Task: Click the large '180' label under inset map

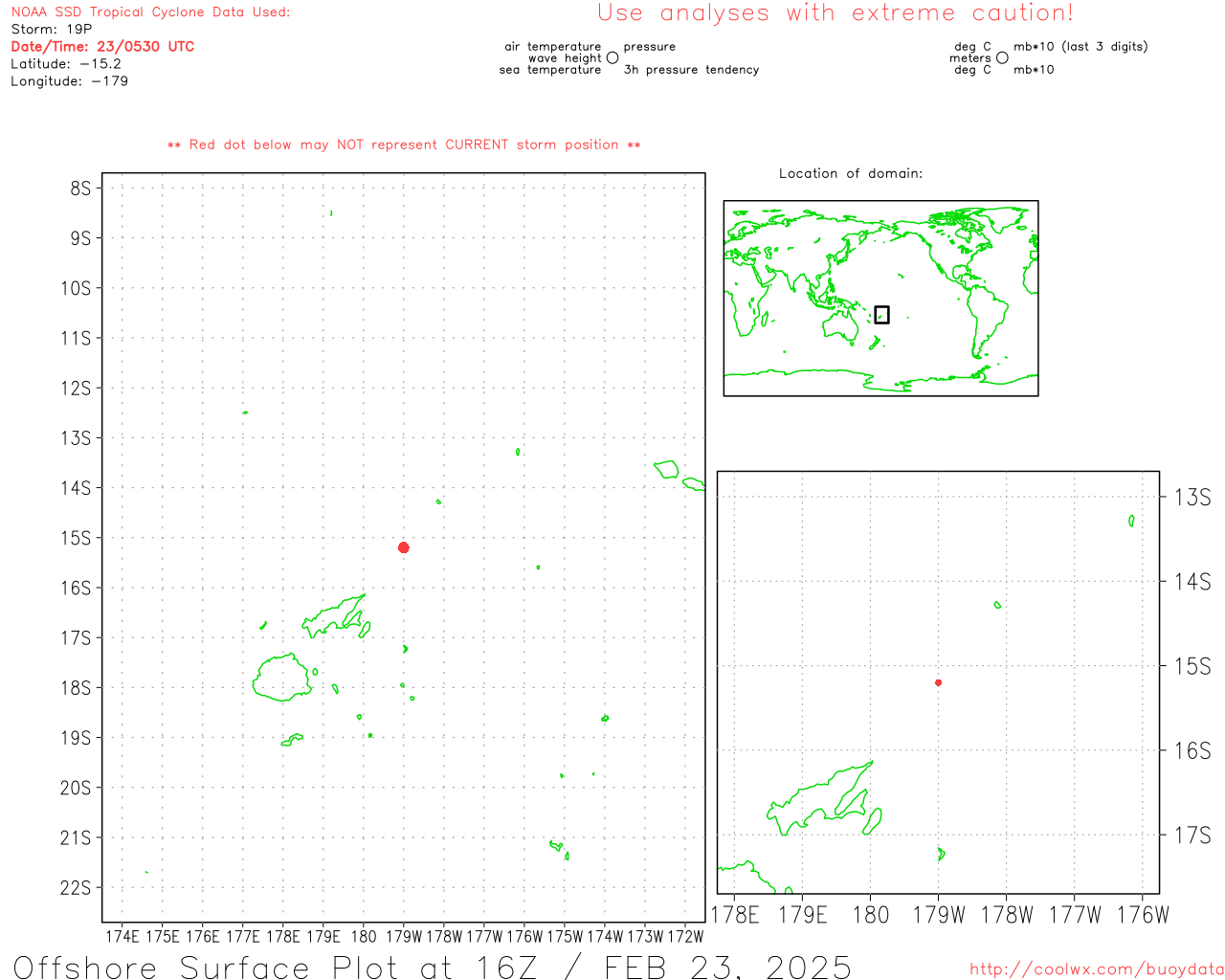Action: pyautogui.click(x=871, y=915)
